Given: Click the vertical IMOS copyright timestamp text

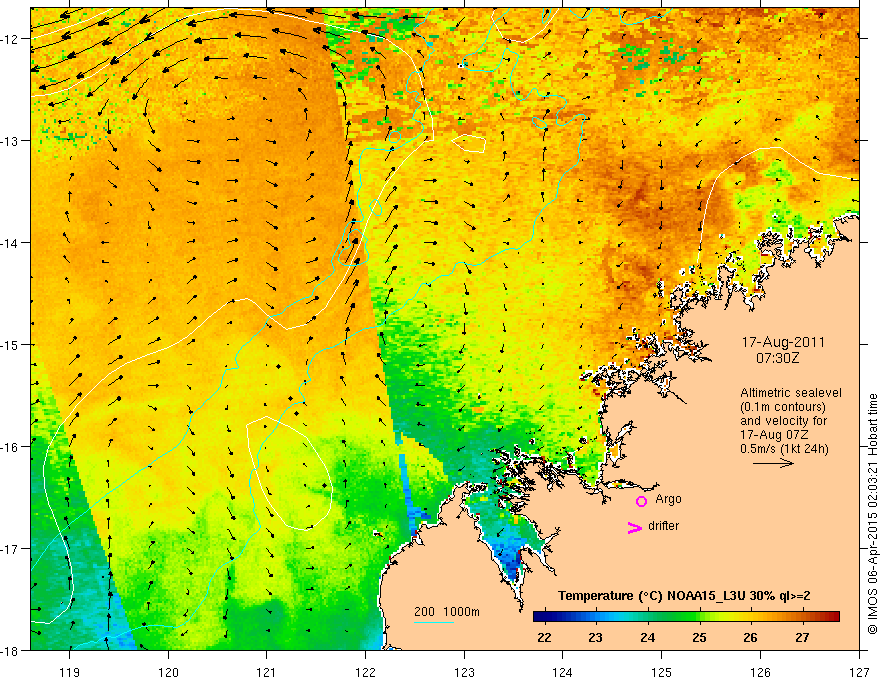Looking at the screenshot, I should 873,514.
